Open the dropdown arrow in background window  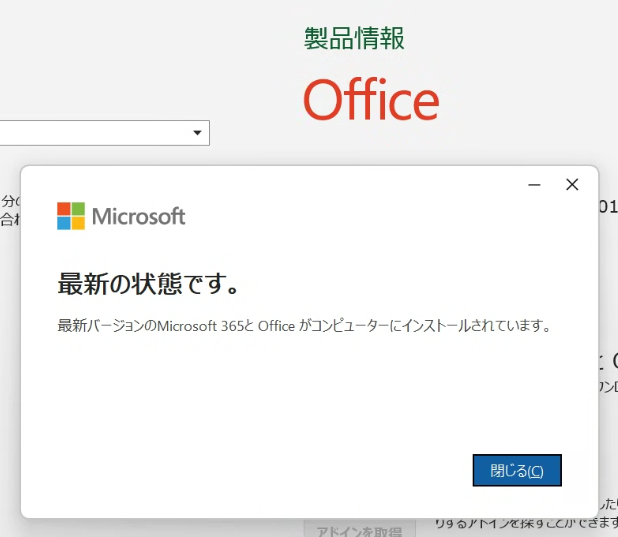[x=197, y=133]
